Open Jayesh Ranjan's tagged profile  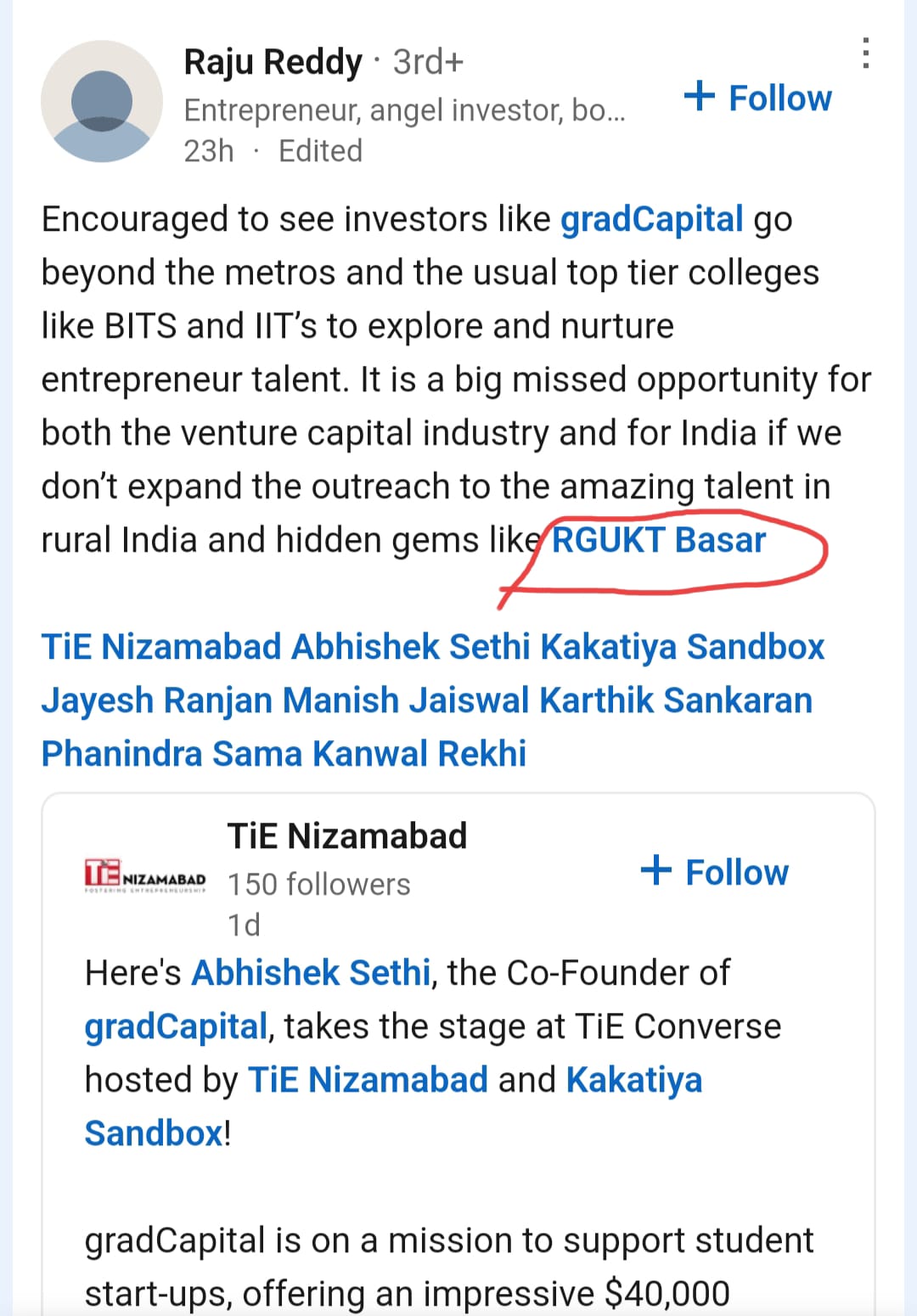point(157,700)
